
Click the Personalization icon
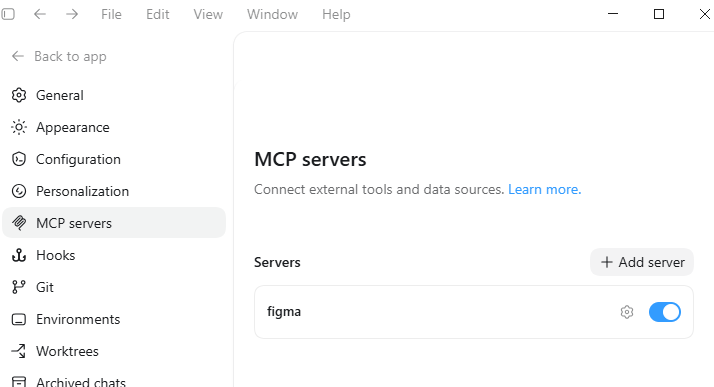pyautogui.click(x=19, y=191)
